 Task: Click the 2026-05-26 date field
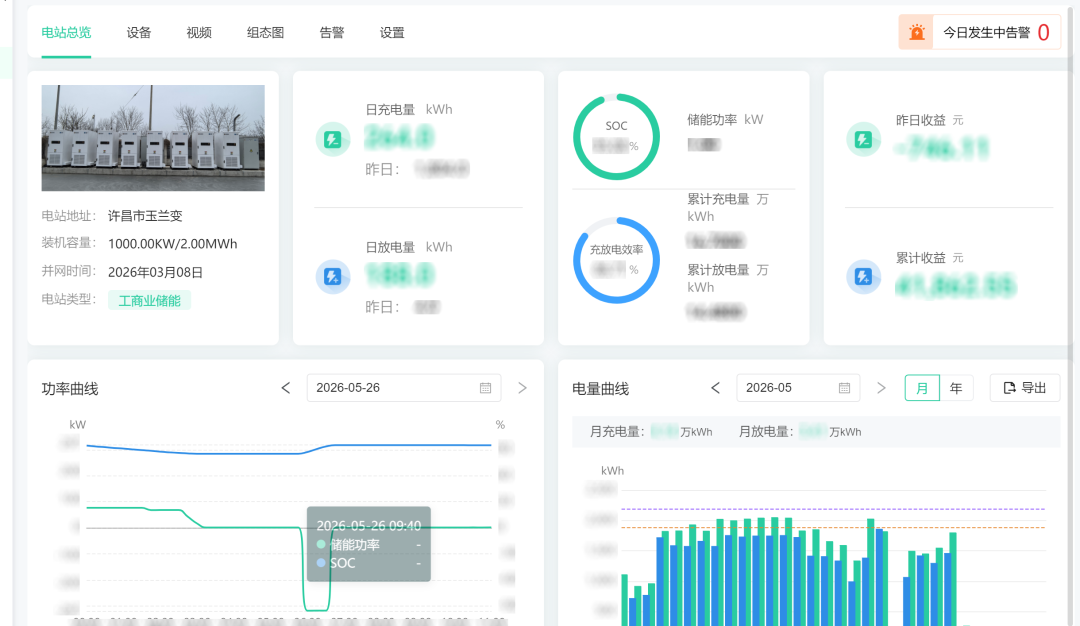click(404, 388)
